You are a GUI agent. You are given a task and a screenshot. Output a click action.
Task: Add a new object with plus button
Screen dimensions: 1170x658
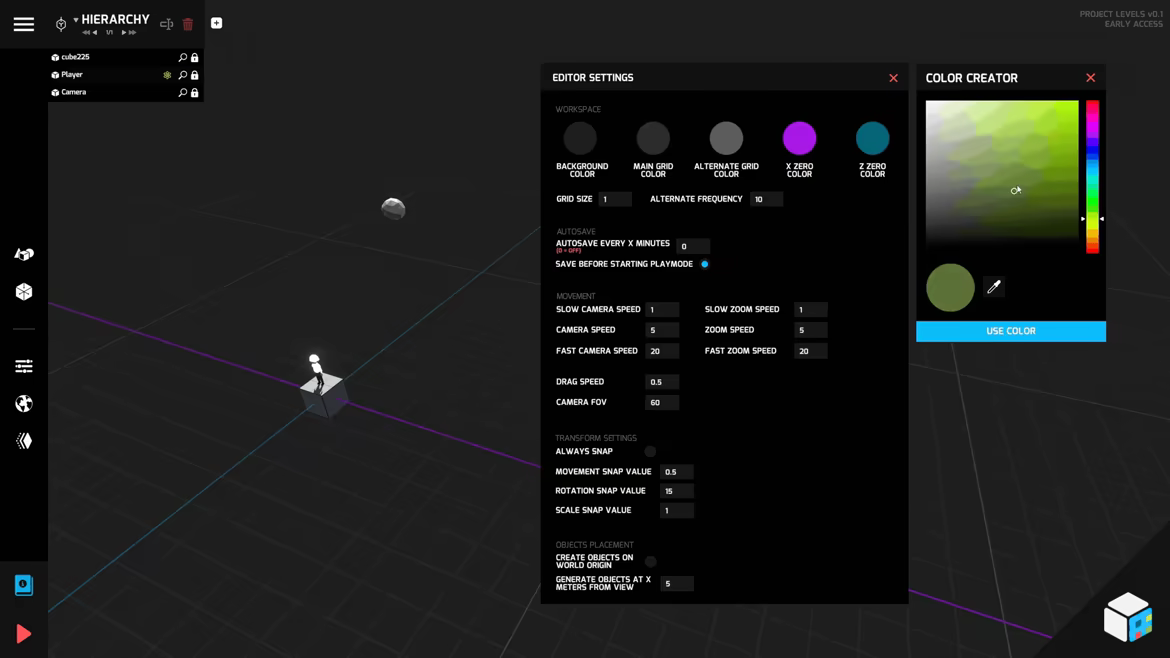coord(216,23)
